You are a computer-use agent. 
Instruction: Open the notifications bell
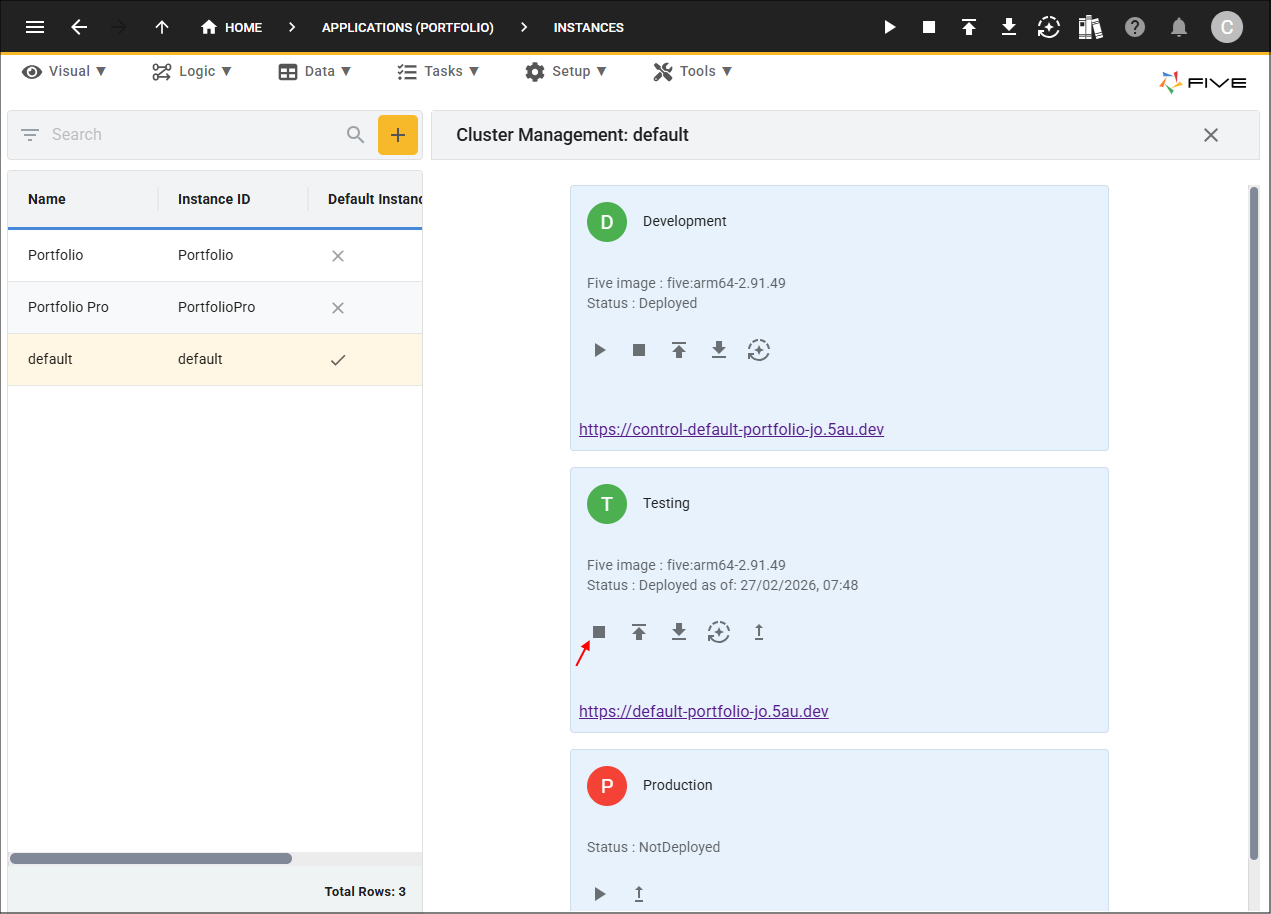click(x=1180, y=27)
